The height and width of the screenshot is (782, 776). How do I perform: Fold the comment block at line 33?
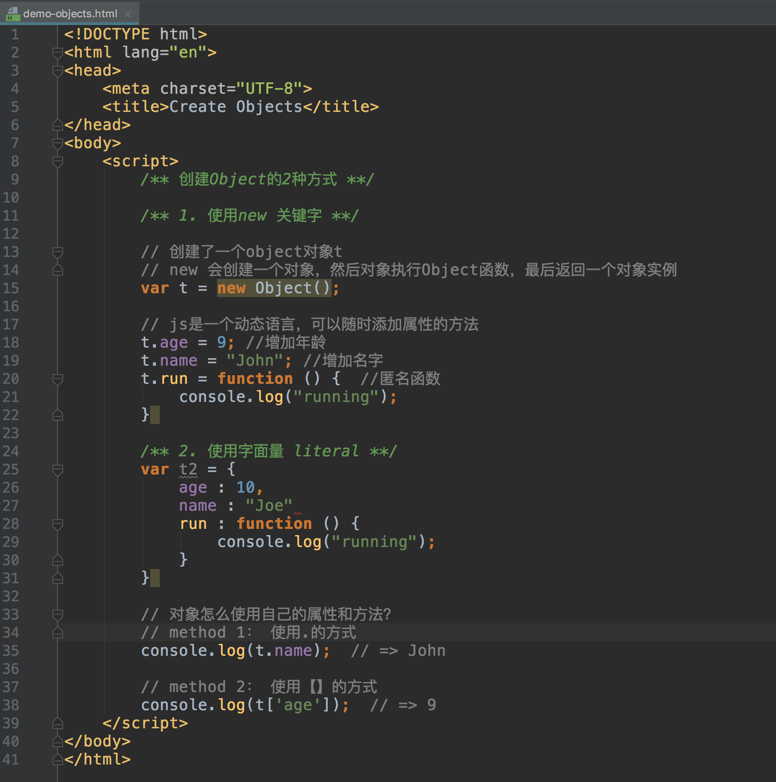57,614
